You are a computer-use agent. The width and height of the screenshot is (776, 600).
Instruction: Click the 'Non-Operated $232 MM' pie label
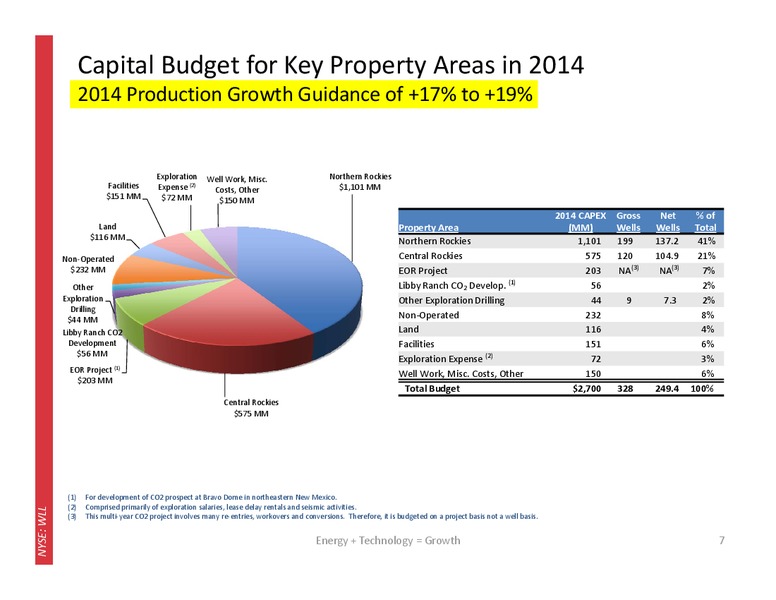point(88,264)
